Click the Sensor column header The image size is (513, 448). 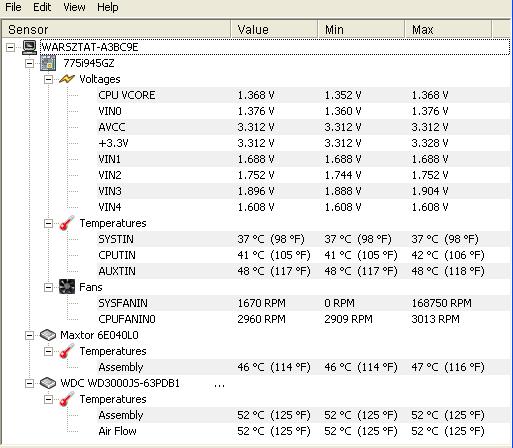[x=117, y=29]
